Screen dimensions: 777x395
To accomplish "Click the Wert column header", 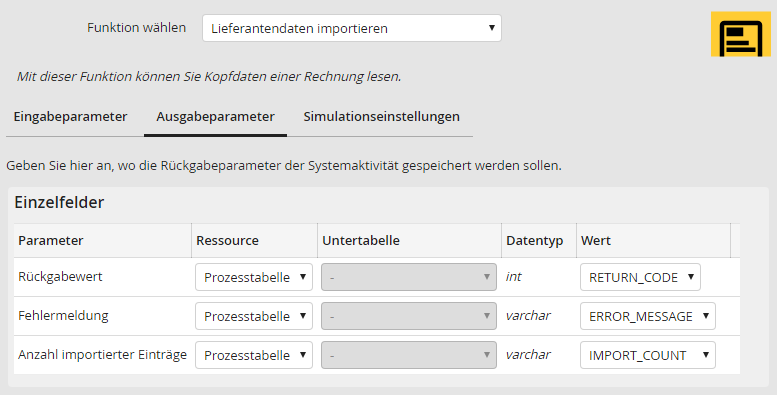I will click(596, 240).
